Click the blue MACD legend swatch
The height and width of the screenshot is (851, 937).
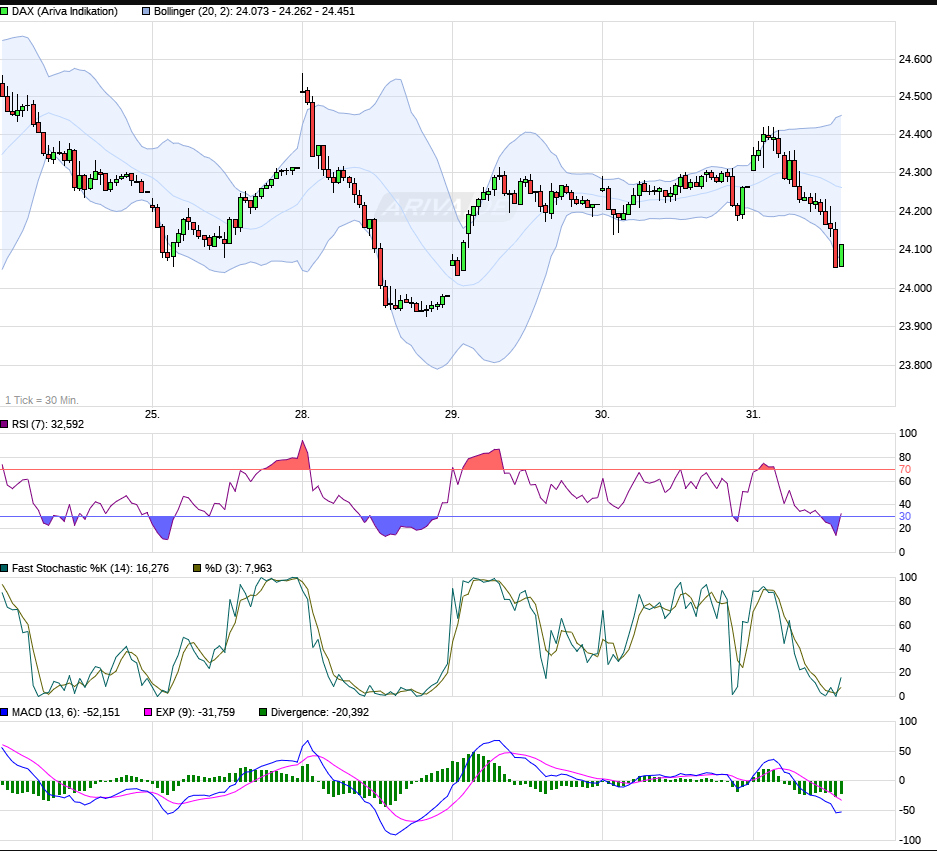4,712
